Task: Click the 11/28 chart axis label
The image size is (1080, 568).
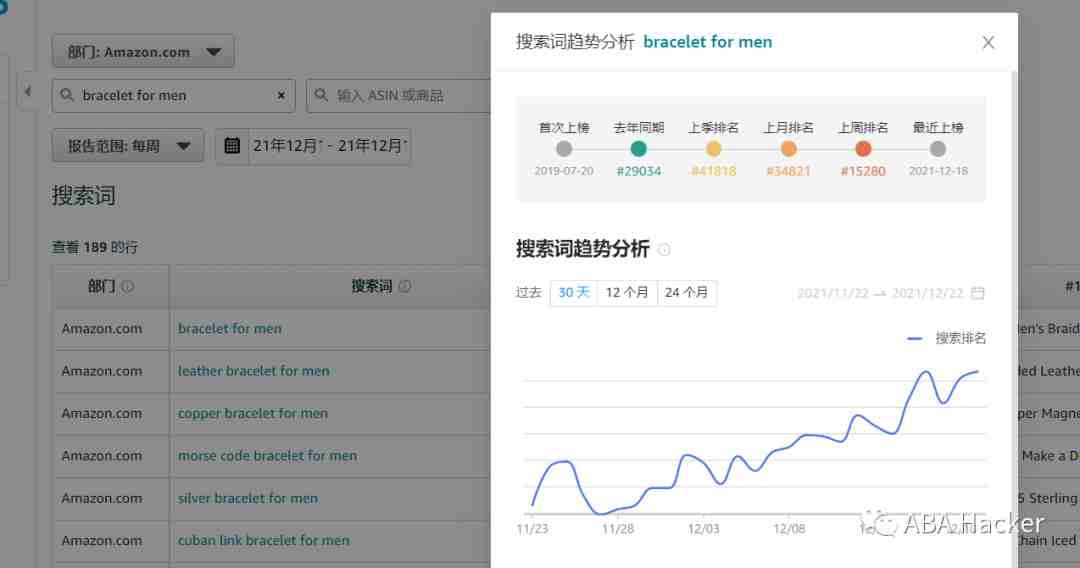Action: coord(618,529)
